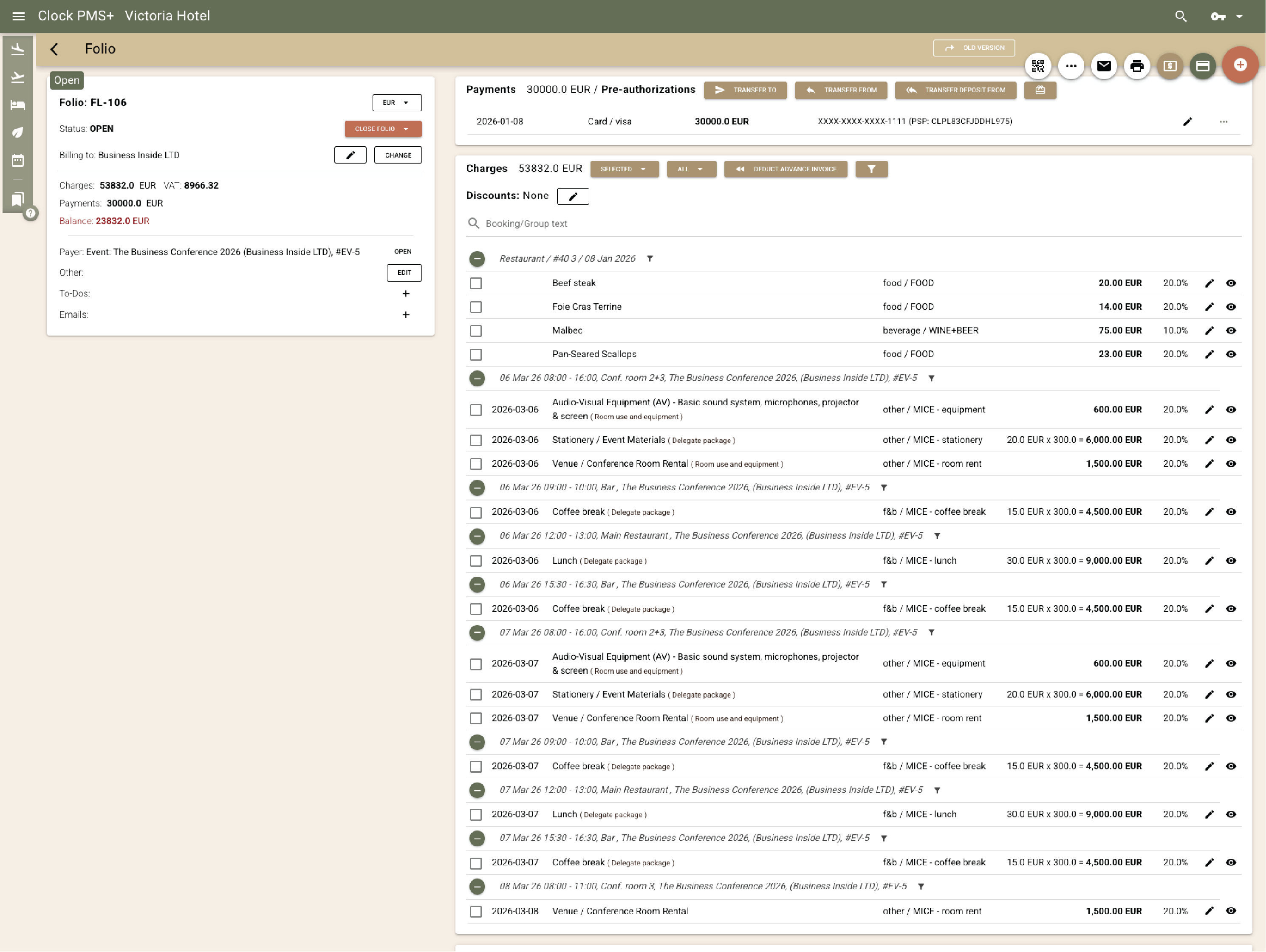View Pan-Seared Scallops charge eye icon
1266x952 pixels.
pyautogui.click(x=1230, y=354)
